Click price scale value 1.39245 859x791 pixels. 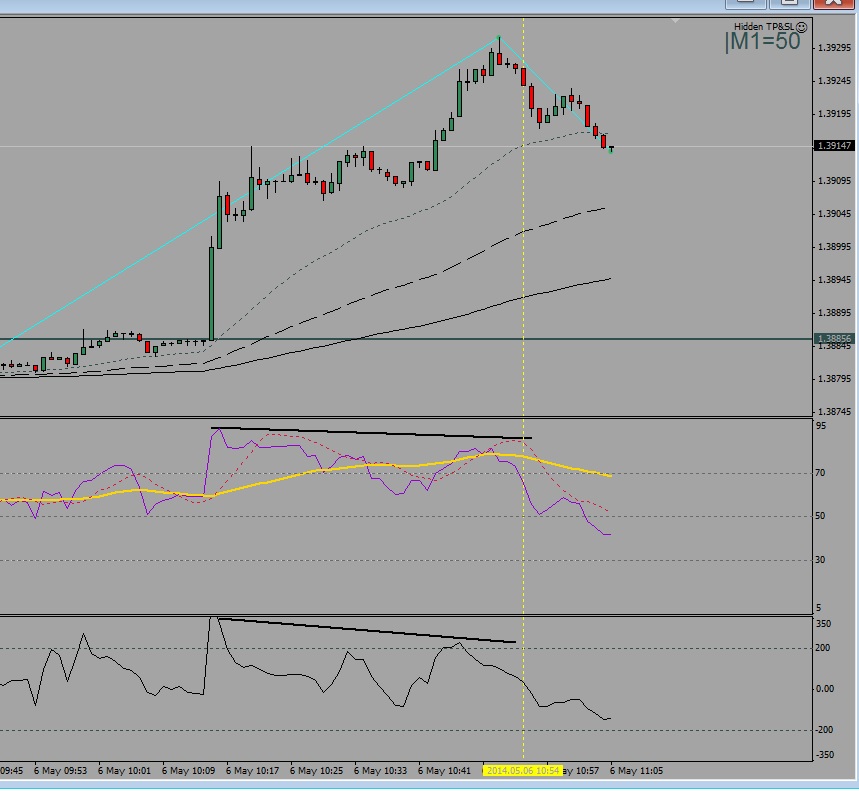[834, 81]
